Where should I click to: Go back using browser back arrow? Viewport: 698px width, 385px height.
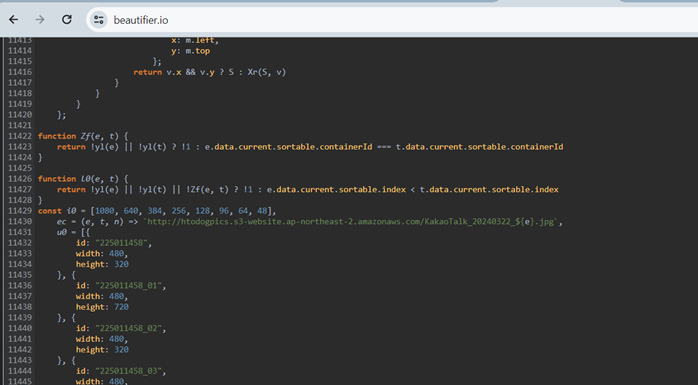click(x=14, y=20)
